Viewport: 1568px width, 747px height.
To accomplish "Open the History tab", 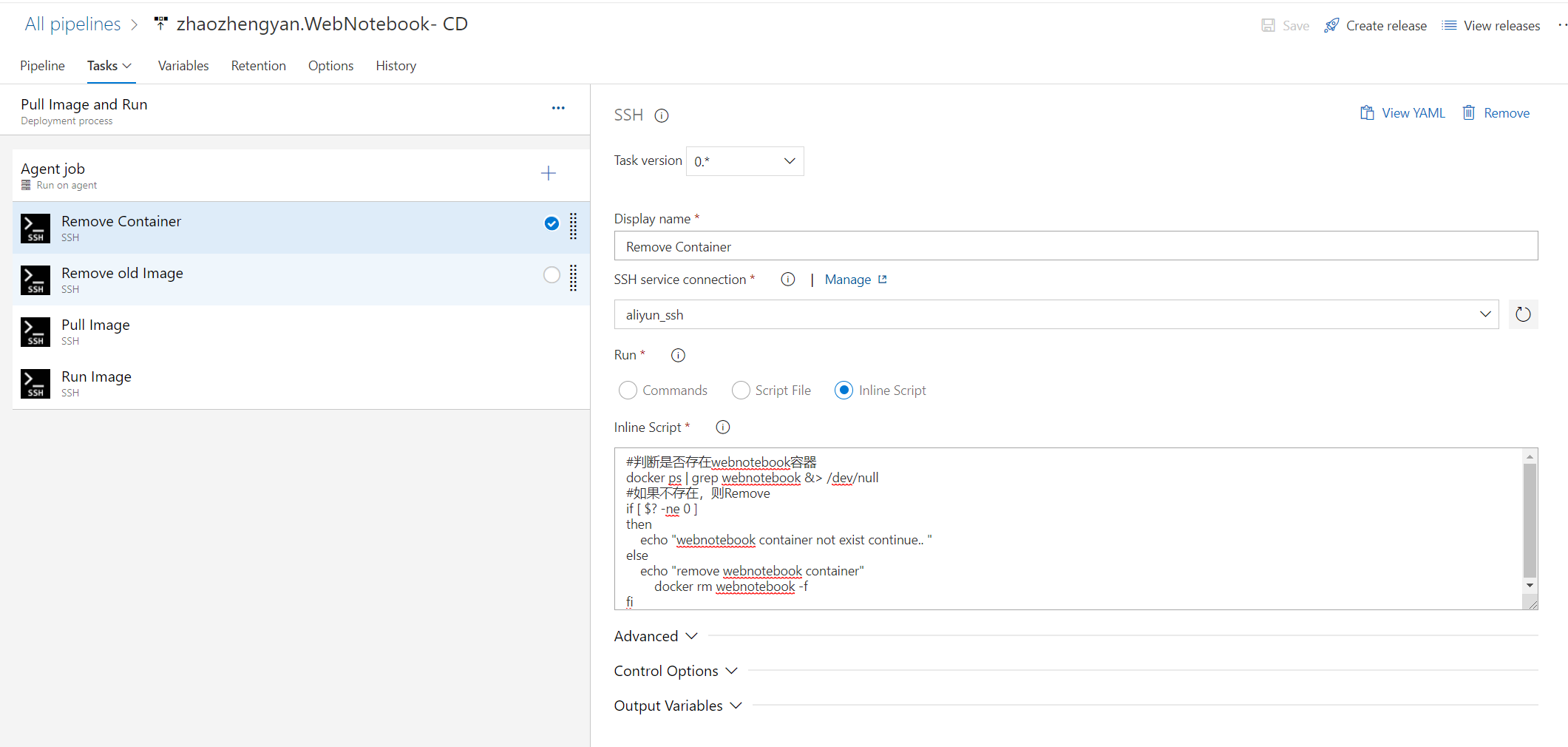I will point(395,66).
